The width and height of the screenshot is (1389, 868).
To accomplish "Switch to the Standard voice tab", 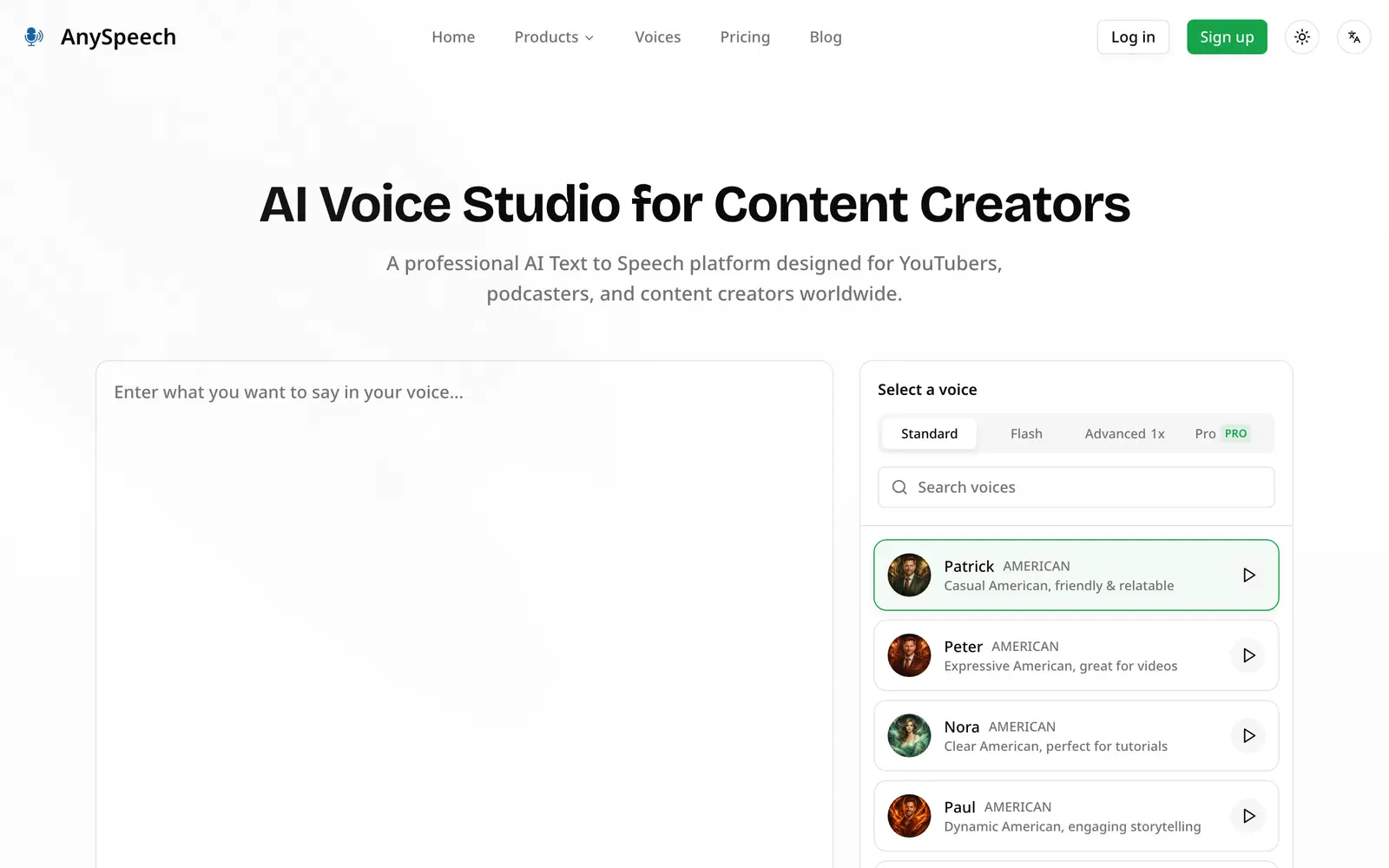I will pyautogui.click(x=929, y=433).
